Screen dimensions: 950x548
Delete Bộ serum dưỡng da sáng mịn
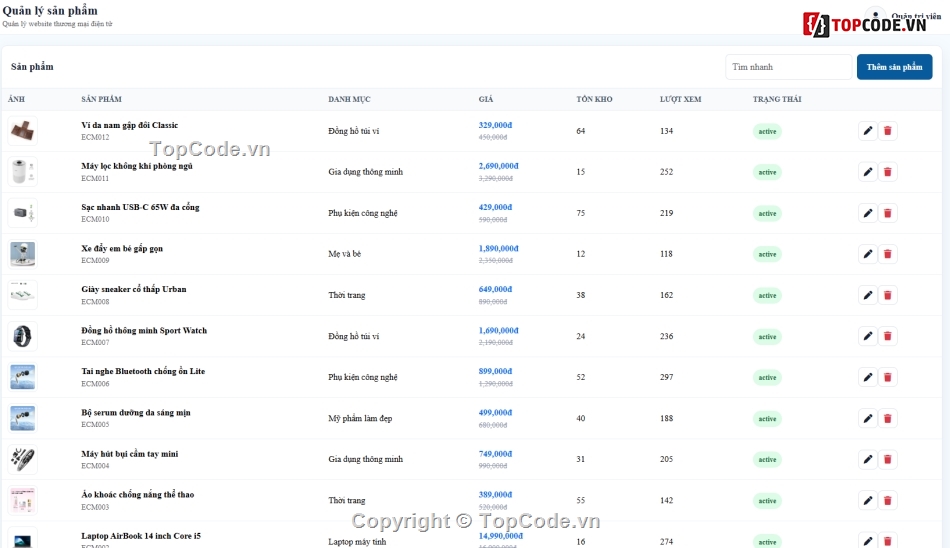point(888,418)
